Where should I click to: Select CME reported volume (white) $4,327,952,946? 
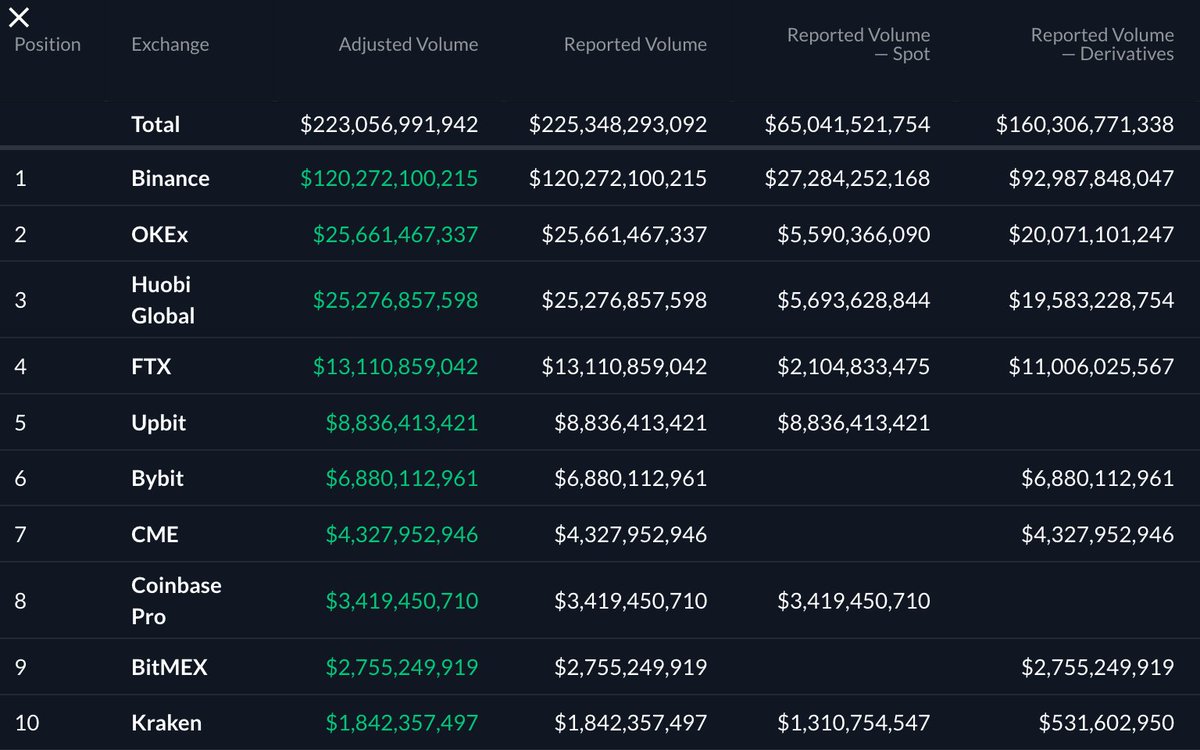click(x=630, y=535)
